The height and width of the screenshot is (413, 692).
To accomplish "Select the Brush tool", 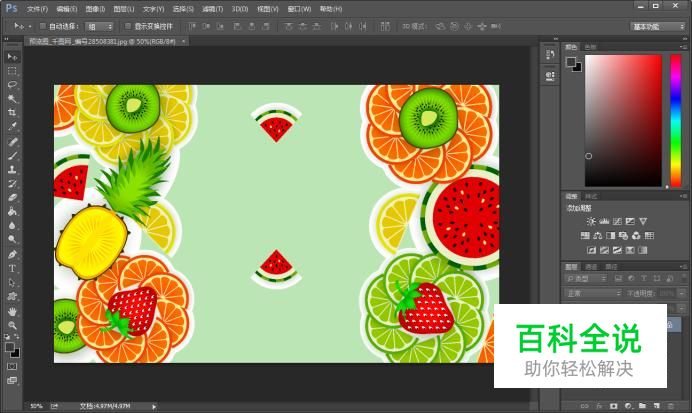I will (12, 155).
